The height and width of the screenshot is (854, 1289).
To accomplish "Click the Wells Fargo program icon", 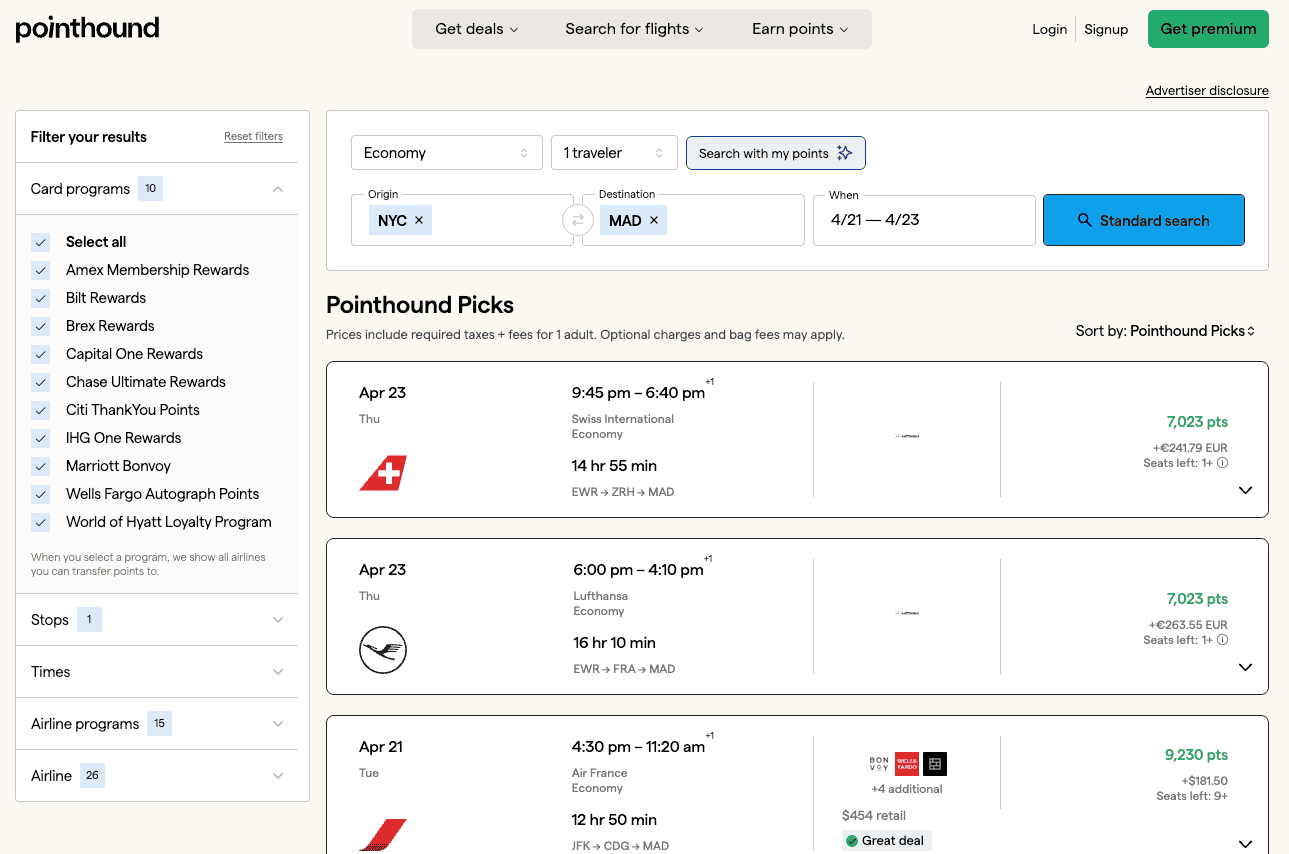I will [x=908, y=763].
